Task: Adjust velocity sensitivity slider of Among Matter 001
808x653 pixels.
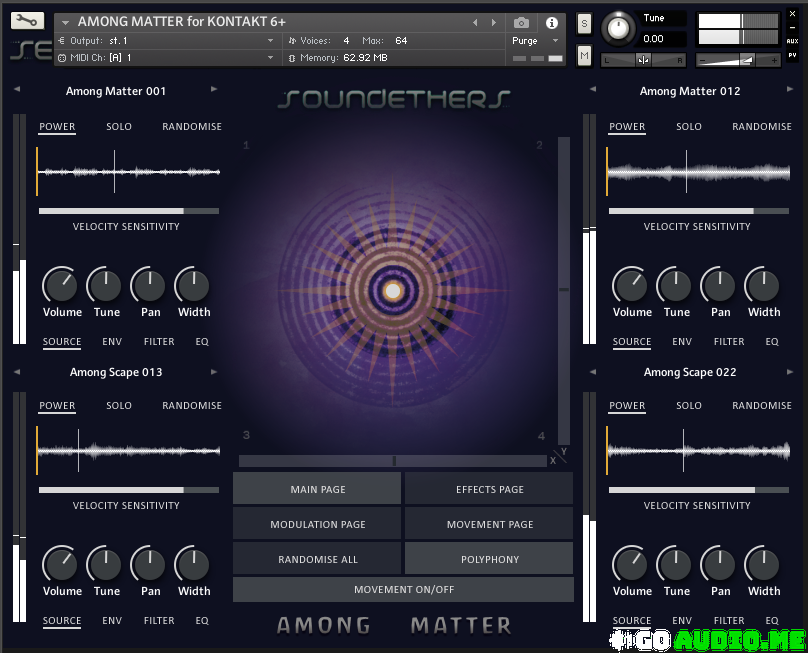Action: point(129,211)
